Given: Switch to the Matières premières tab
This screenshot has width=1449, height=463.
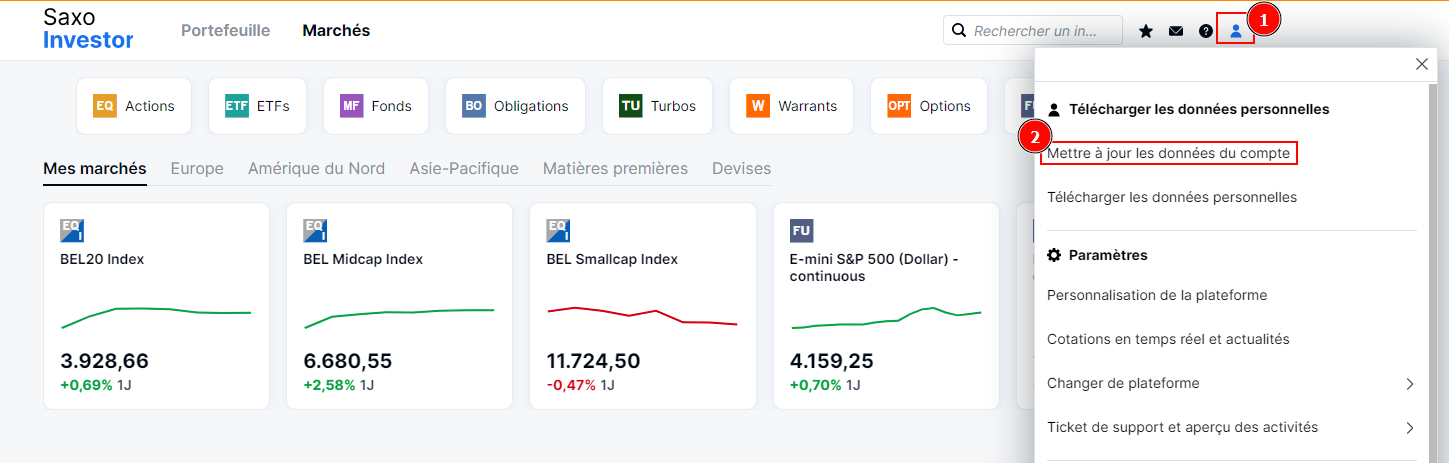Looking at the screenshot, I should [x=615, y=168].
